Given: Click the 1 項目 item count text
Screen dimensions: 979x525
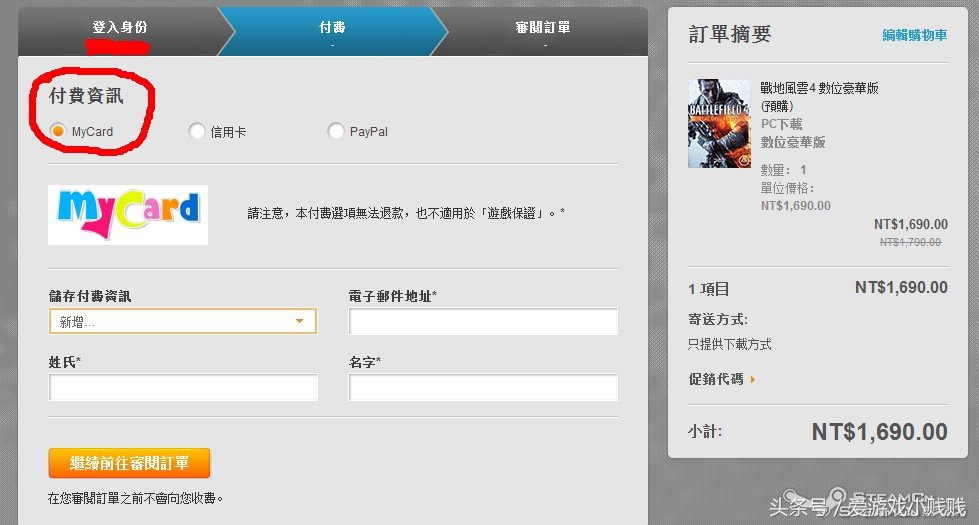Looking at the screenshot, I should pos(709,289).
